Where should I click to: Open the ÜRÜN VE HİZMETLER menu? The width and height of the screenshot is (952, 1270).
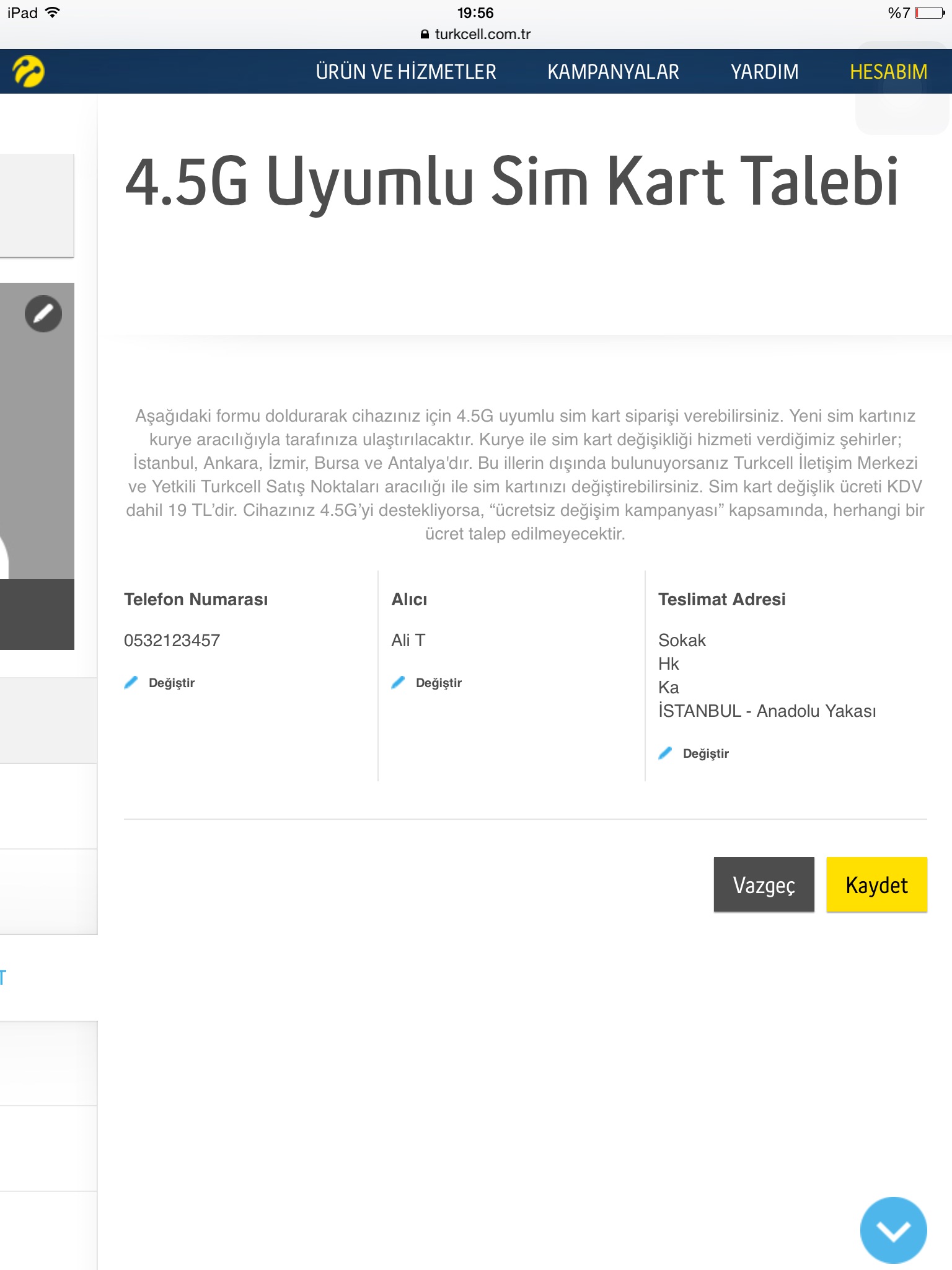point(406,72)
